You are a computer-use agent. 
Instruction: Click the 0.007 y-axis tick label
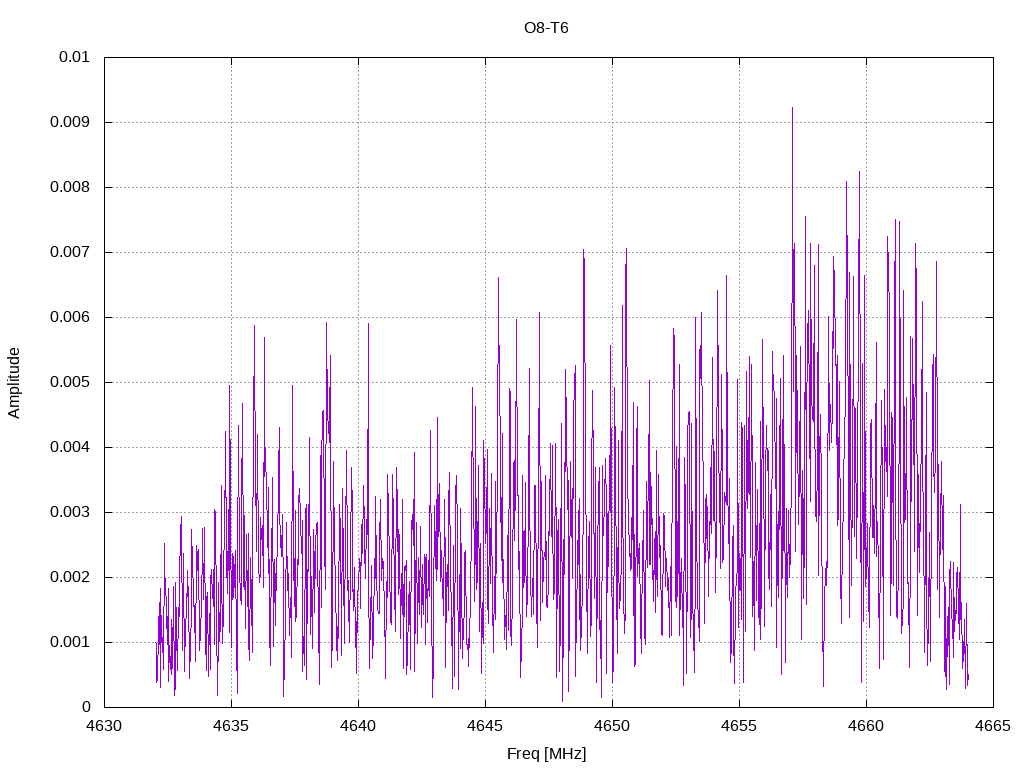(x=70, y=252)
